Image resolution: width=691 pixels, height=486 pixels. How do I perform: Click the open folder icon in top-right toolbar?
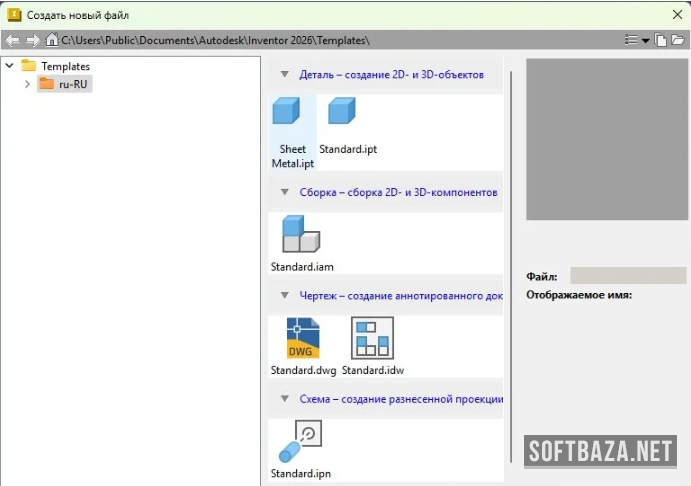[x=677, y=40]
